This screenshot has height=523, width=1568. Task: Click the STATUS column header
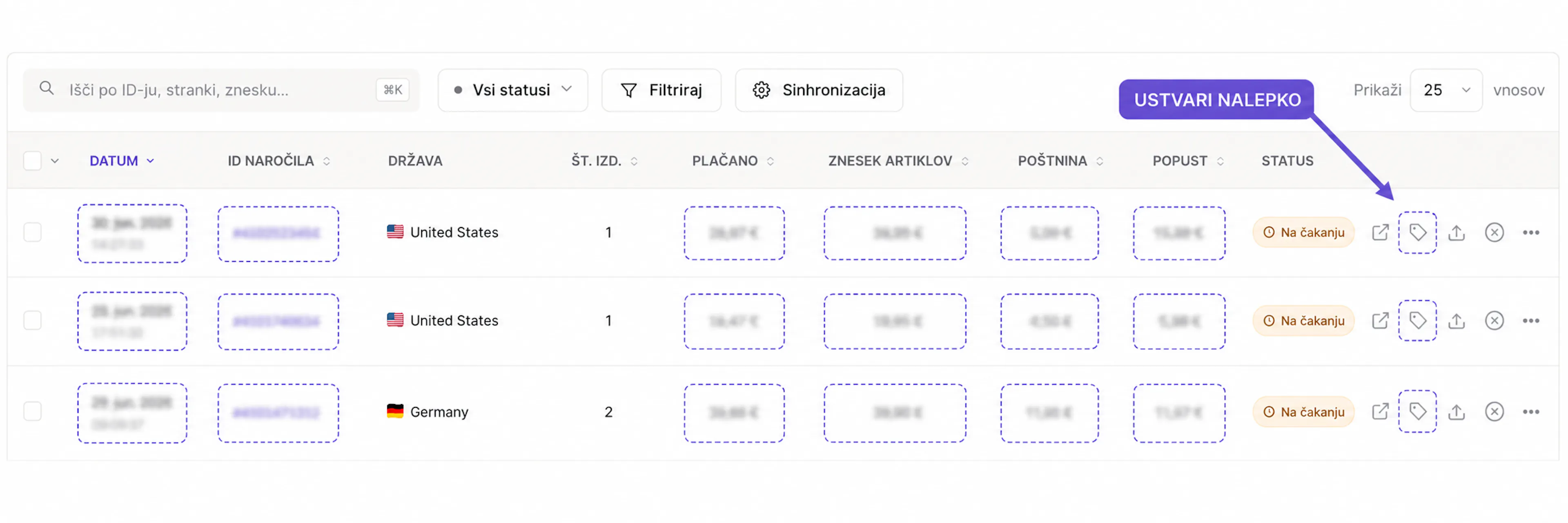1287,161
